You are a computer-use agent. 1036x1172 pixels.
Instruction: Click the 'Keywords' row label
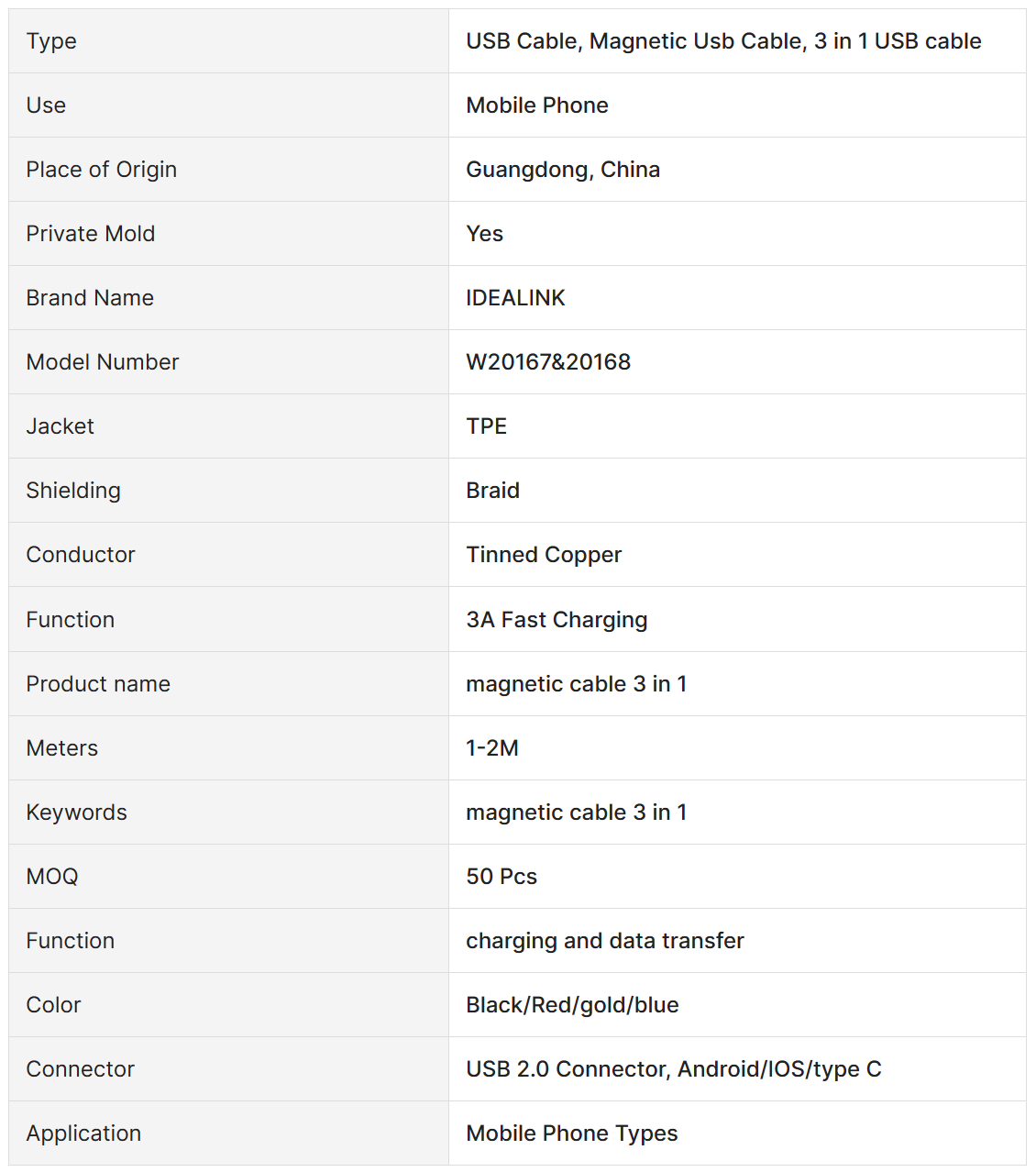[x=76, y=813]
